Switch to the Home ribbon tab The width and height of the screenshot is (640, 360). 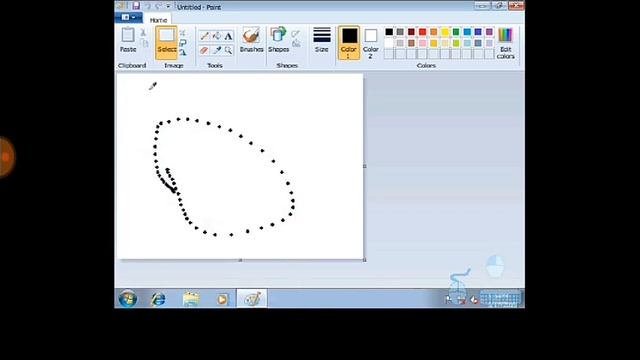tap(158, 20)
